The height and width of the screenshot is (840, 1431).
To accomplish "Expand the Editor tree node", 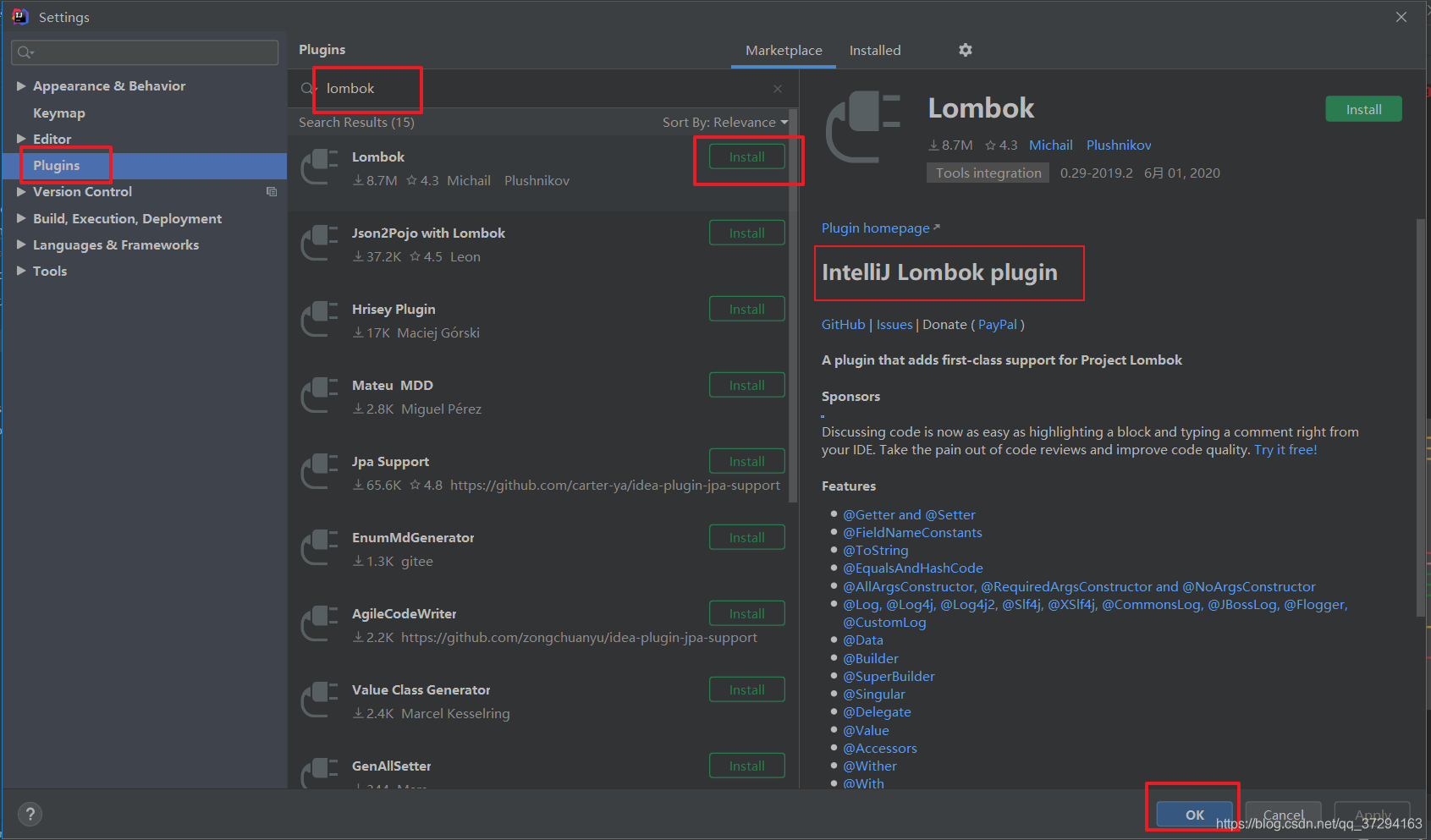I will click(21, 139).
